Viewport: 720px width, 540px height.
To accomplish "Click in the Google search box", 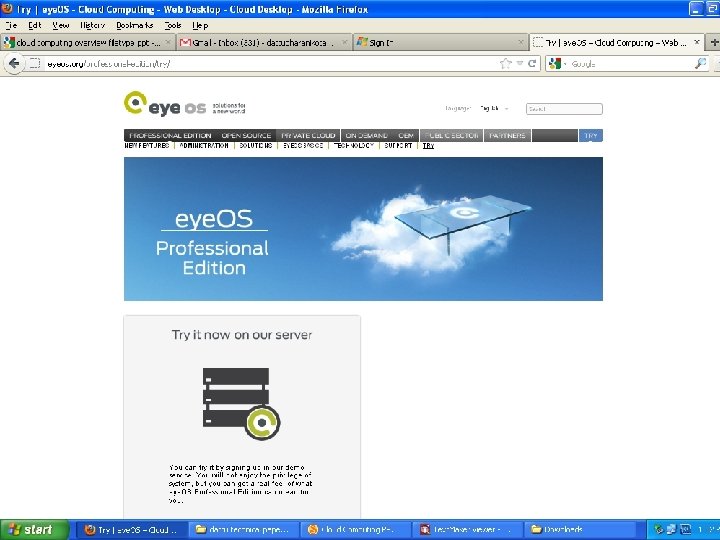I will [x=629, y=64].
